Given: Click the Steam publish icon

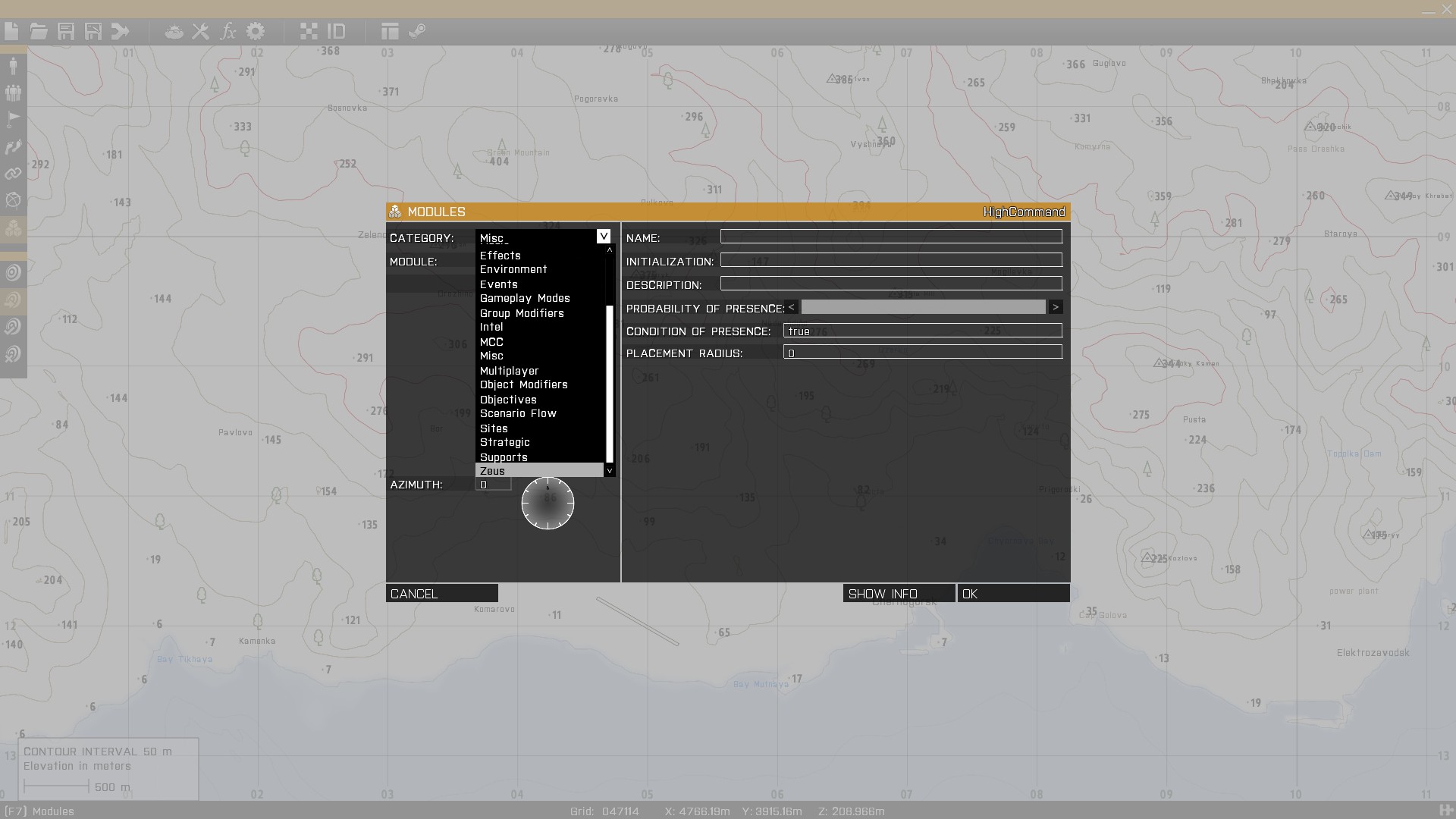Looking at the screenshot, I should (x=417, y=31).
